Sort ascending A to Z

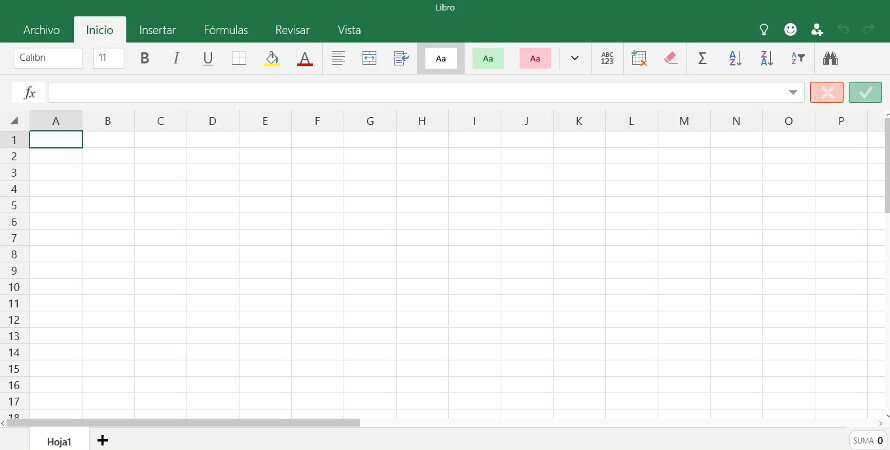pos(736,58)
